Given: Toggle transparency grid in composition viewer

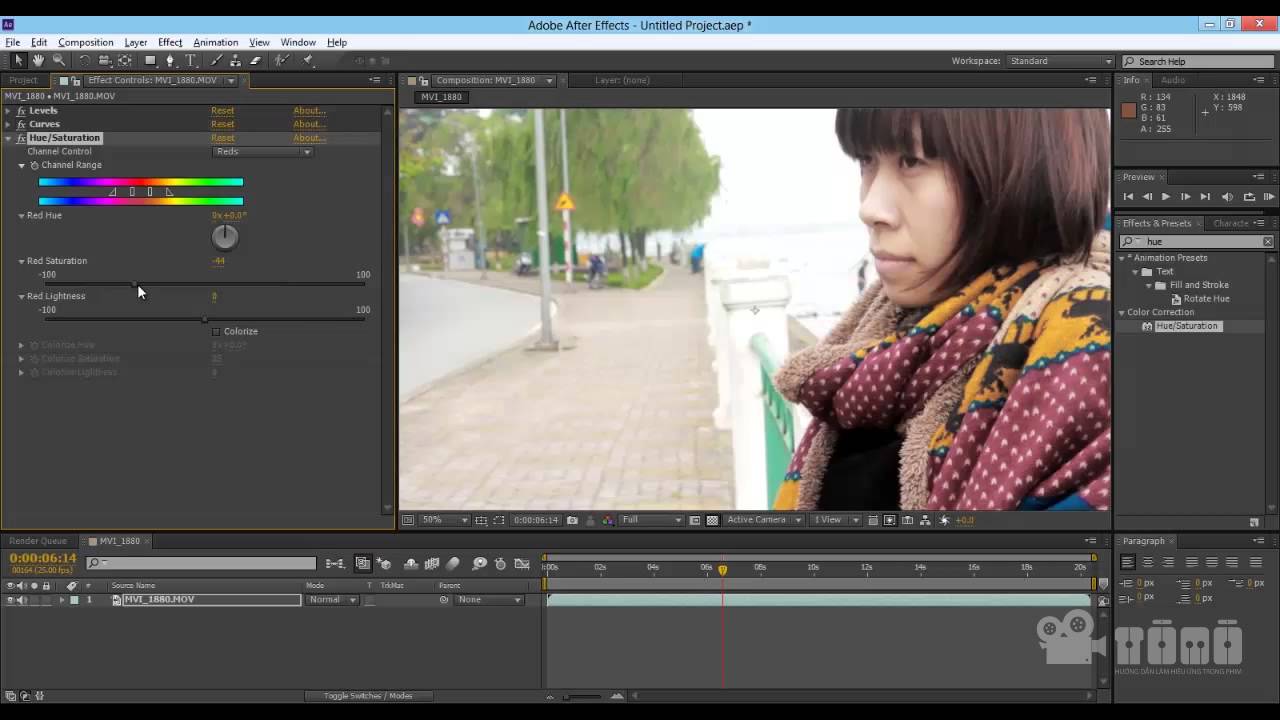Looking at the screenshot, I should pyautogui.click(x=712, y=520).
